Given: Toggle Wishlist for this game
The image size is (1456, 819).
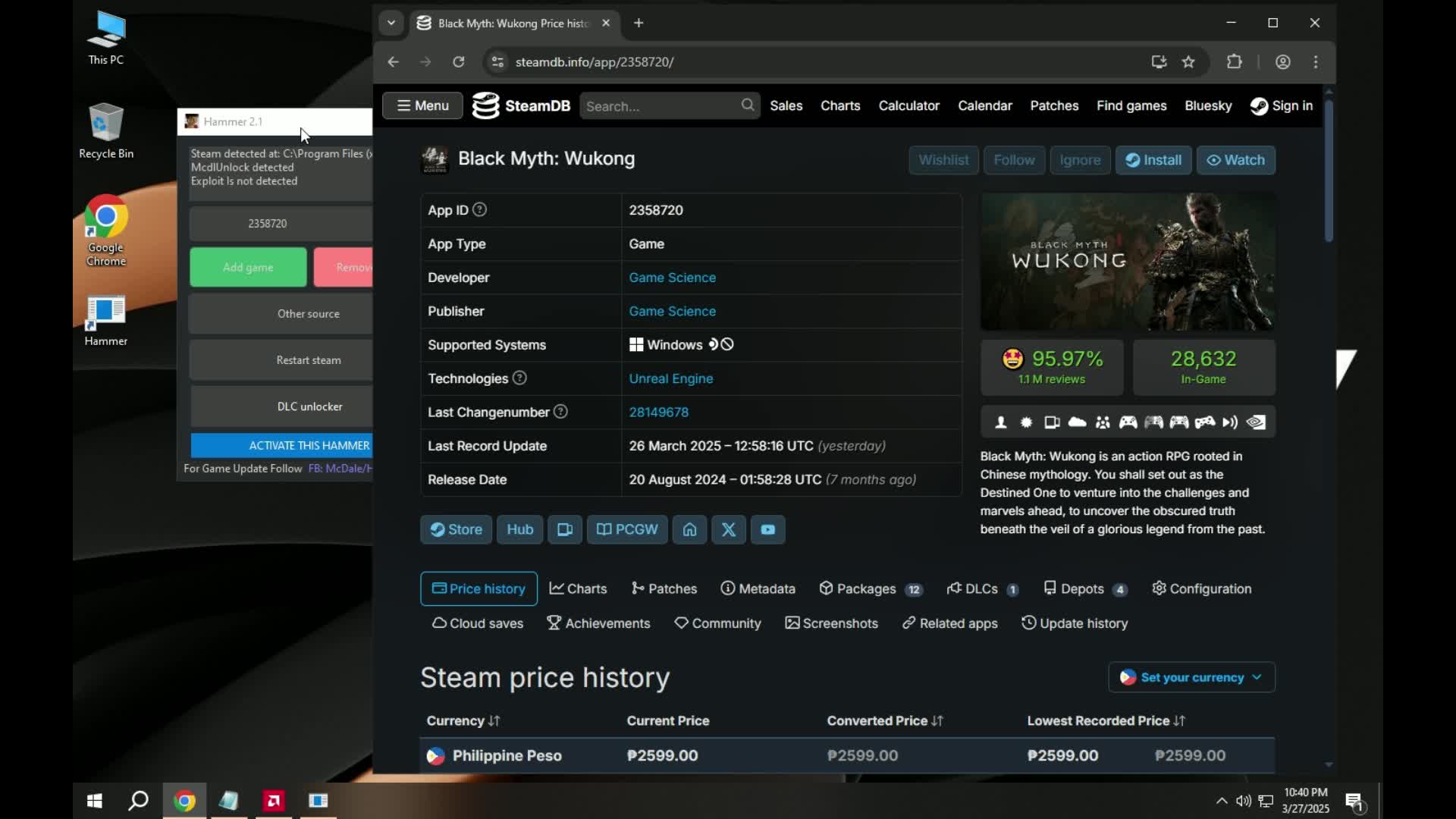Looking at the screenshot, I should [943, 160].
